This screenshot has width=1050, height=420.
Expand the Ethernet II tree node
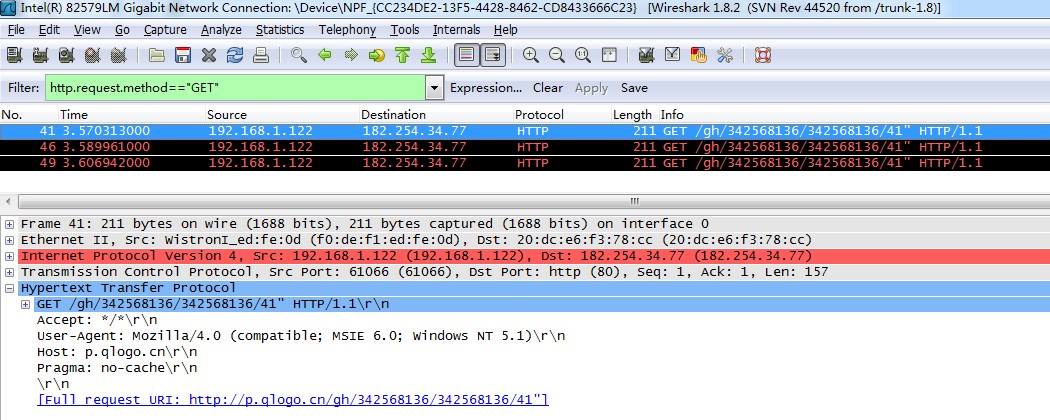pyautogui.click(x=9, y=240)
